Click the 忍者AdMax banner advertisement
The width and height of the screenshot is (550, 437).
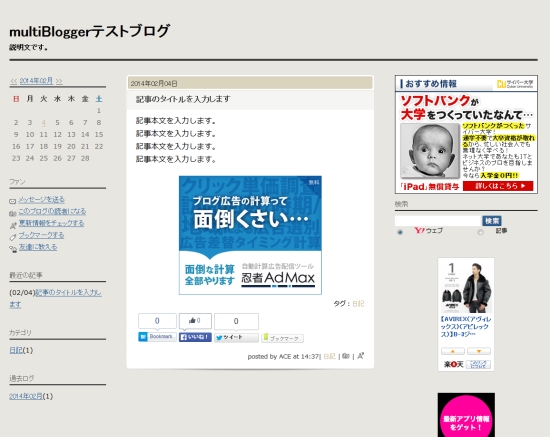pyautogui.click(x=250, y=235)
